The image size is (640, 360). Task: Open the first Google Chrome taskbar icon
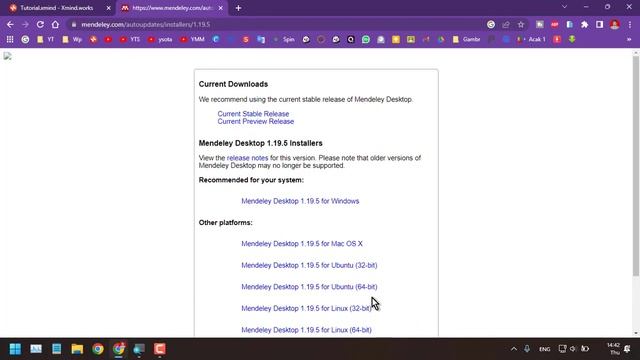click(x=98, y=349)
